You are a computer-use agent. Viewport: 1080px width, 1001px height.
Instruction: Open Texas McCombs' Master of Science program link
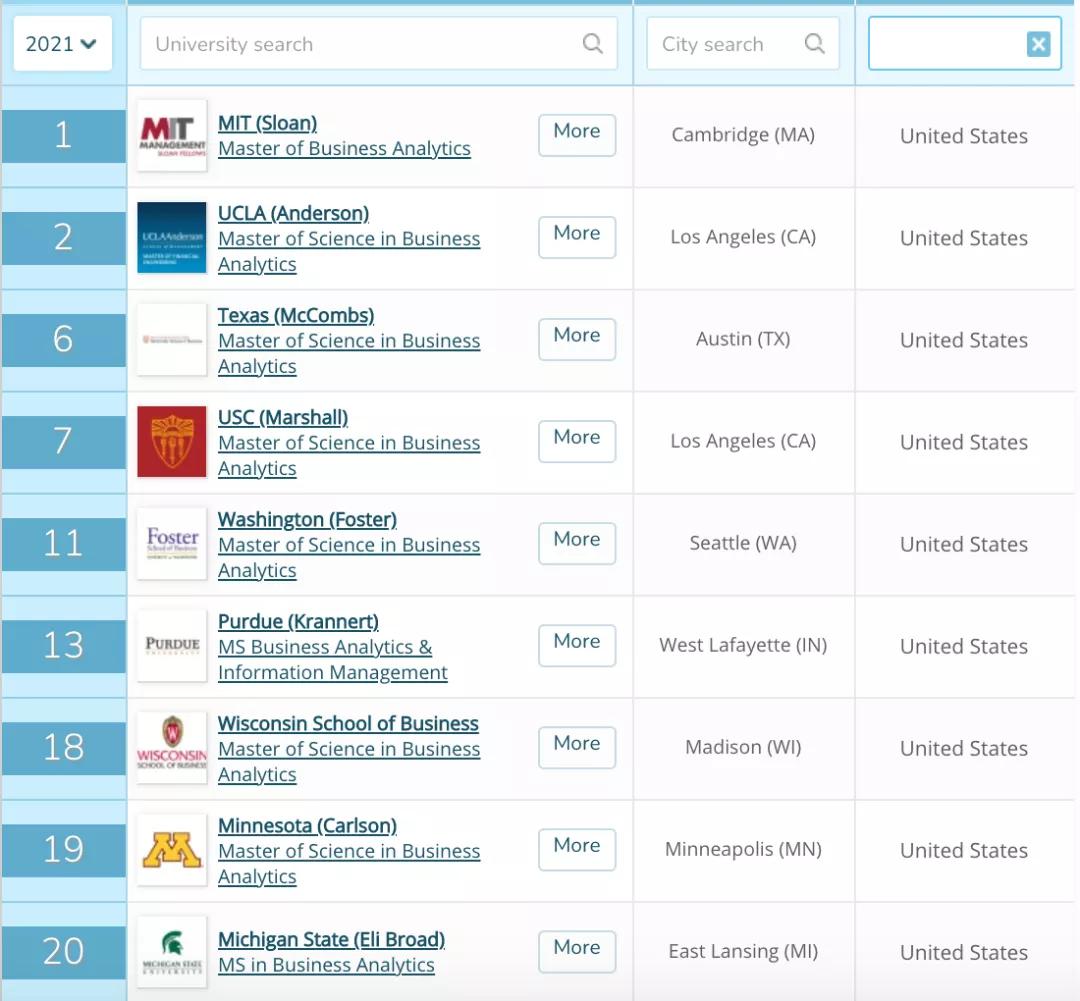click(x=349, y=353)
